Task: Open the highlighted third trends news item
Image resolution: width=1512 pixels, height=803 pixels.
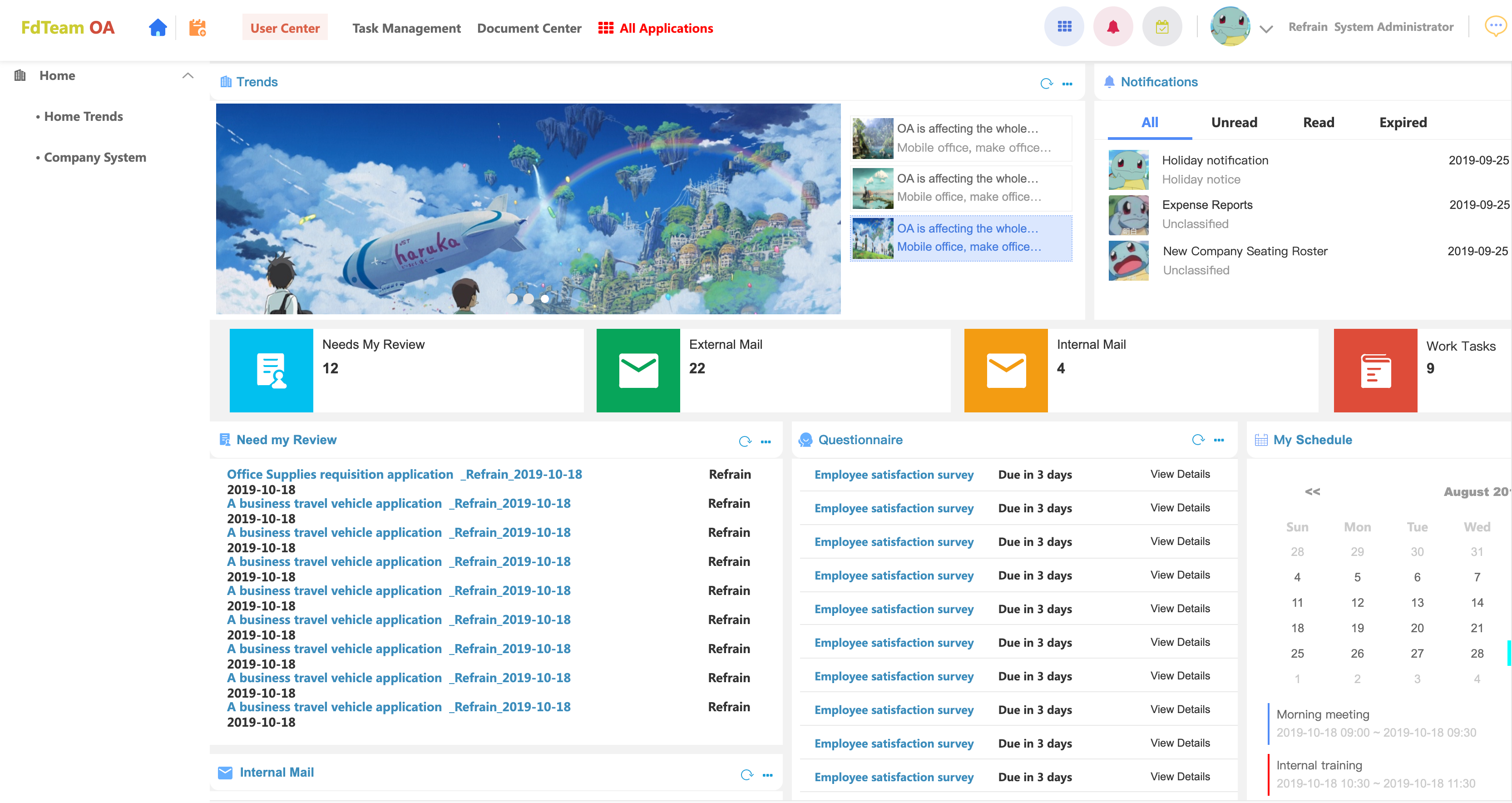Action: pos(960,238)
